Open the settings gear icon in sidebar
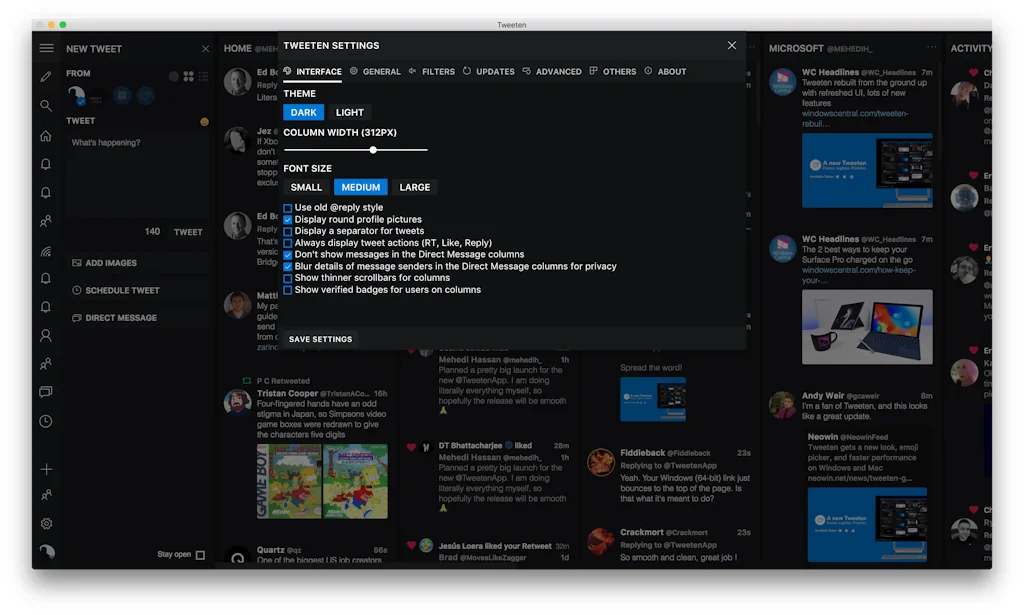1024x615 pixels. pos(46,523)
